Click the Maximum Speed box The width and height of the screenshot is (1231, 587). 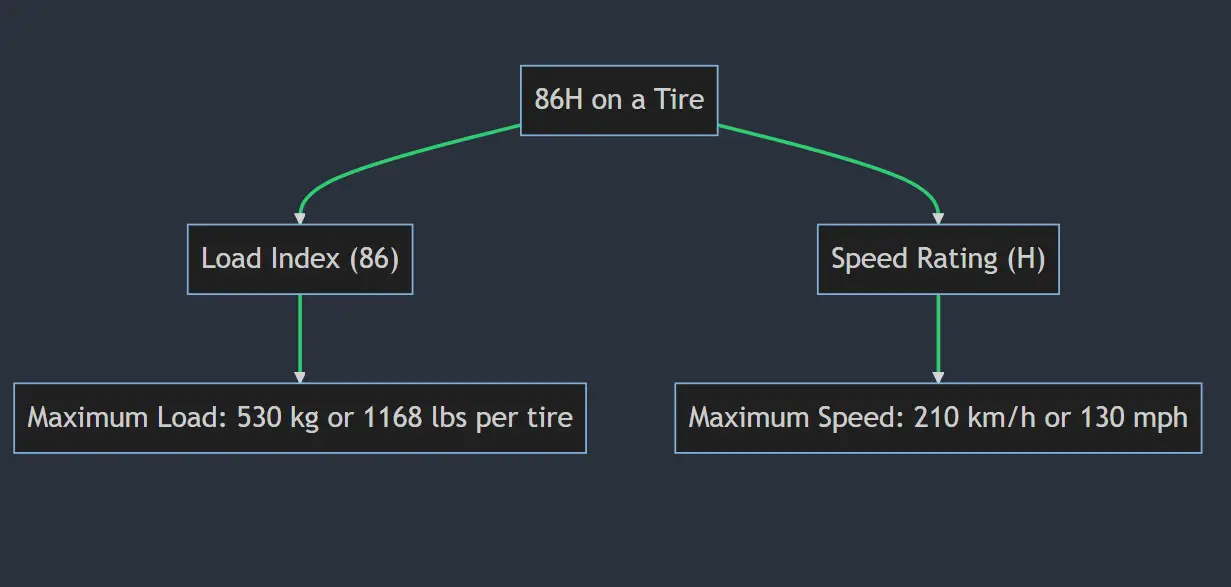[x=938, y=418]
